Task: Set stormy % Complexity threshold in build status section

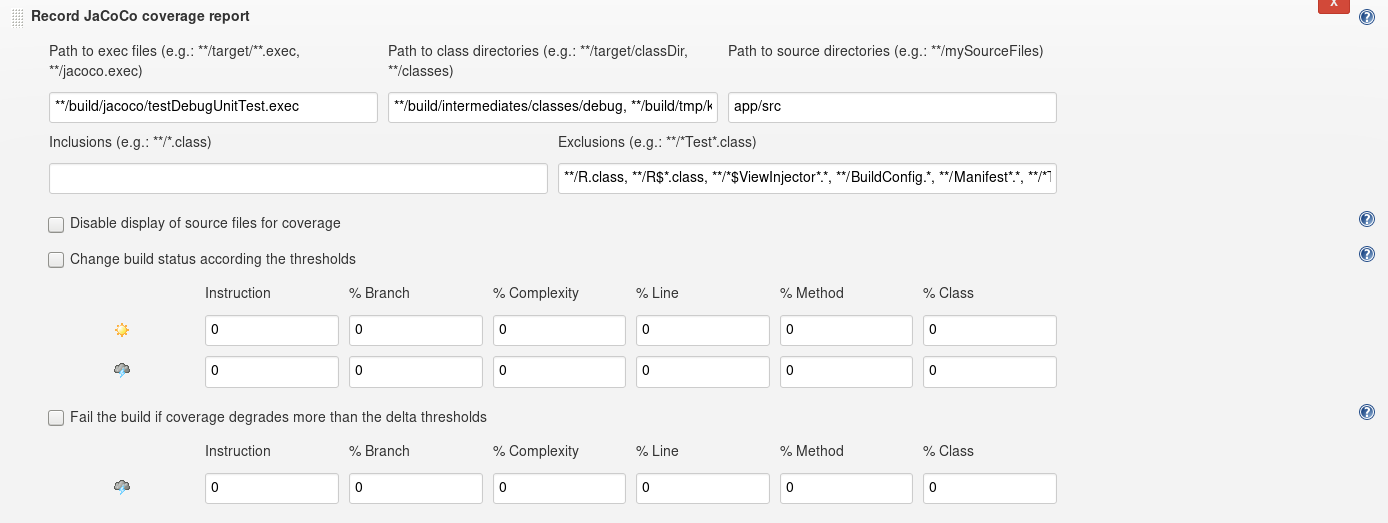Action: pyautogui.click(x=559, y=371)
